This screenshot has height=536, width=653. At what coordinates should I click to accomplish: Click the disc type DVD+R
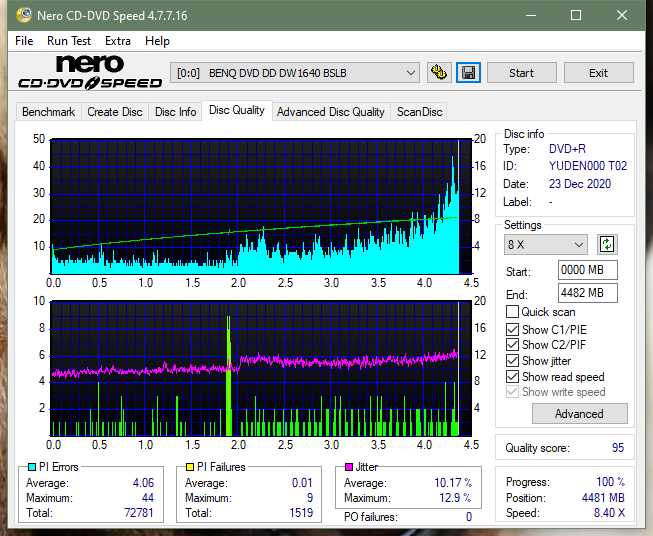[x=567, y=149]
